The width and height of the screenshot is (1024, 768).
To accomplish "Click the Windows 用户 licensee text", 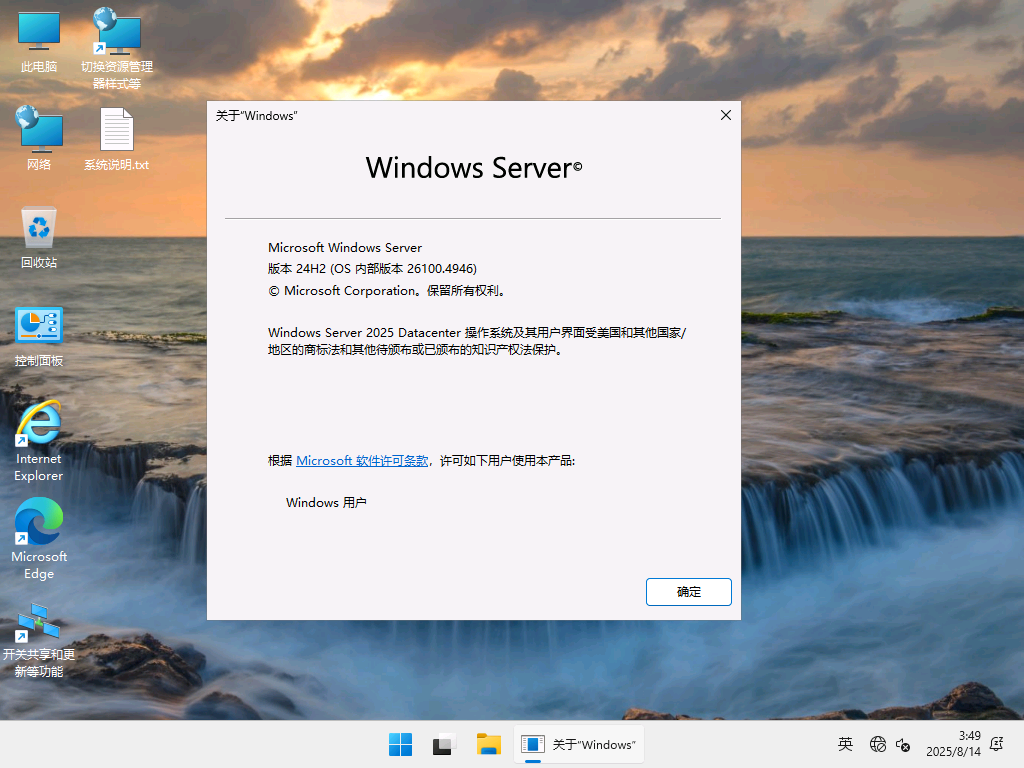I will point(326,502).
